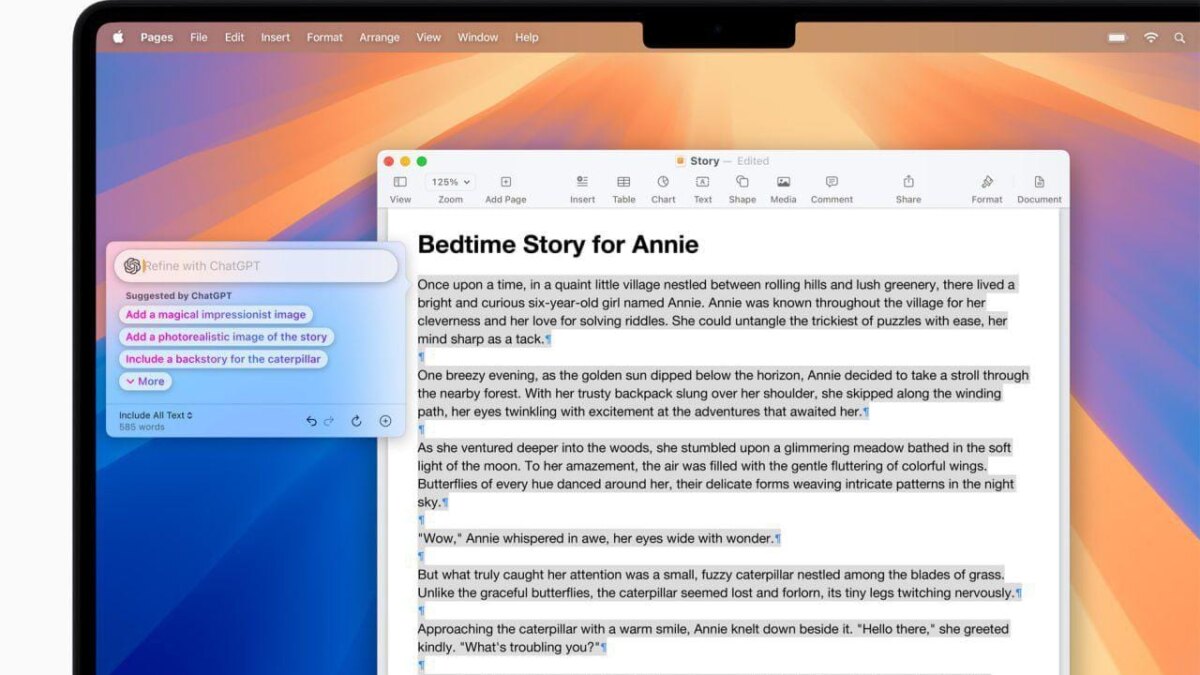This screenshot has height=675, width=1200.
Task: Click the Refine with ChatGPT text field
Action: (265, 266)
